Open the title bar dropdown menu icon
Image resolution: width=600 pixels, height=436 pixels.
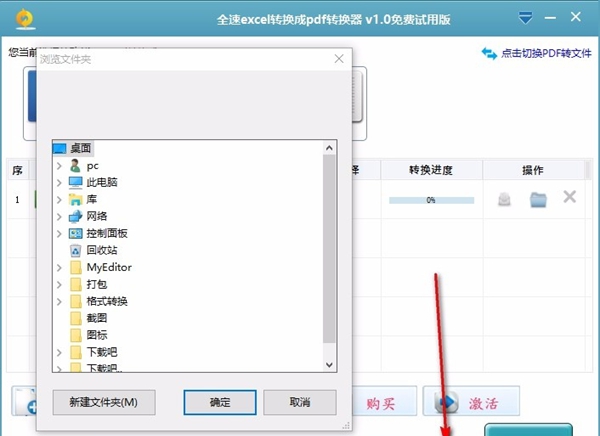point(525,18)
